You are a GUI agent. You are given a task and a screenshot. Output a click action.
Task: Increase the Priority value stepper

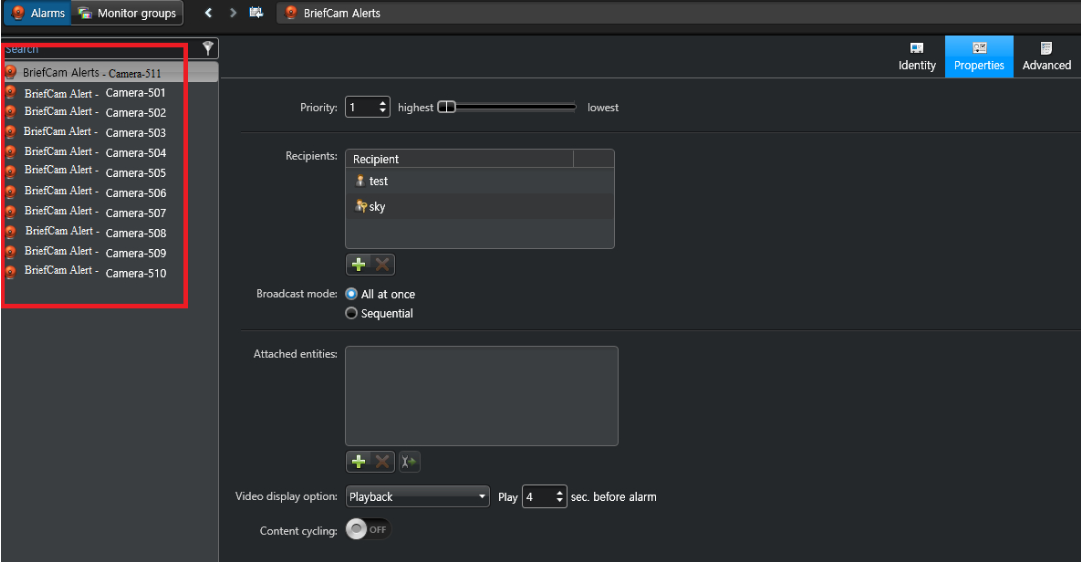pyautogui.click(x=383, y=103)
